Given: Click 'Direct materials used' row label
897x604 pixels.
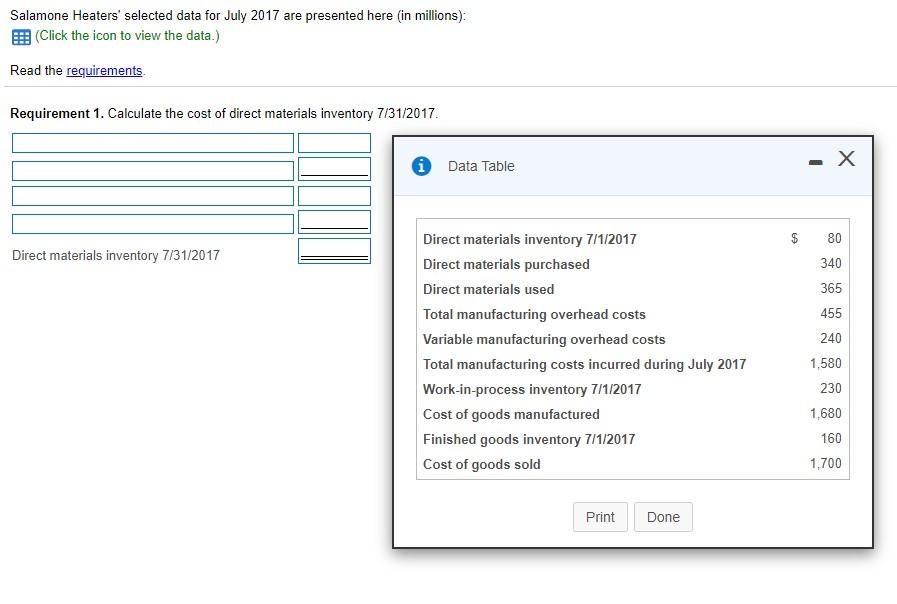Looking at the screenshot, I should pyautogui.click(x=489, y=289).
